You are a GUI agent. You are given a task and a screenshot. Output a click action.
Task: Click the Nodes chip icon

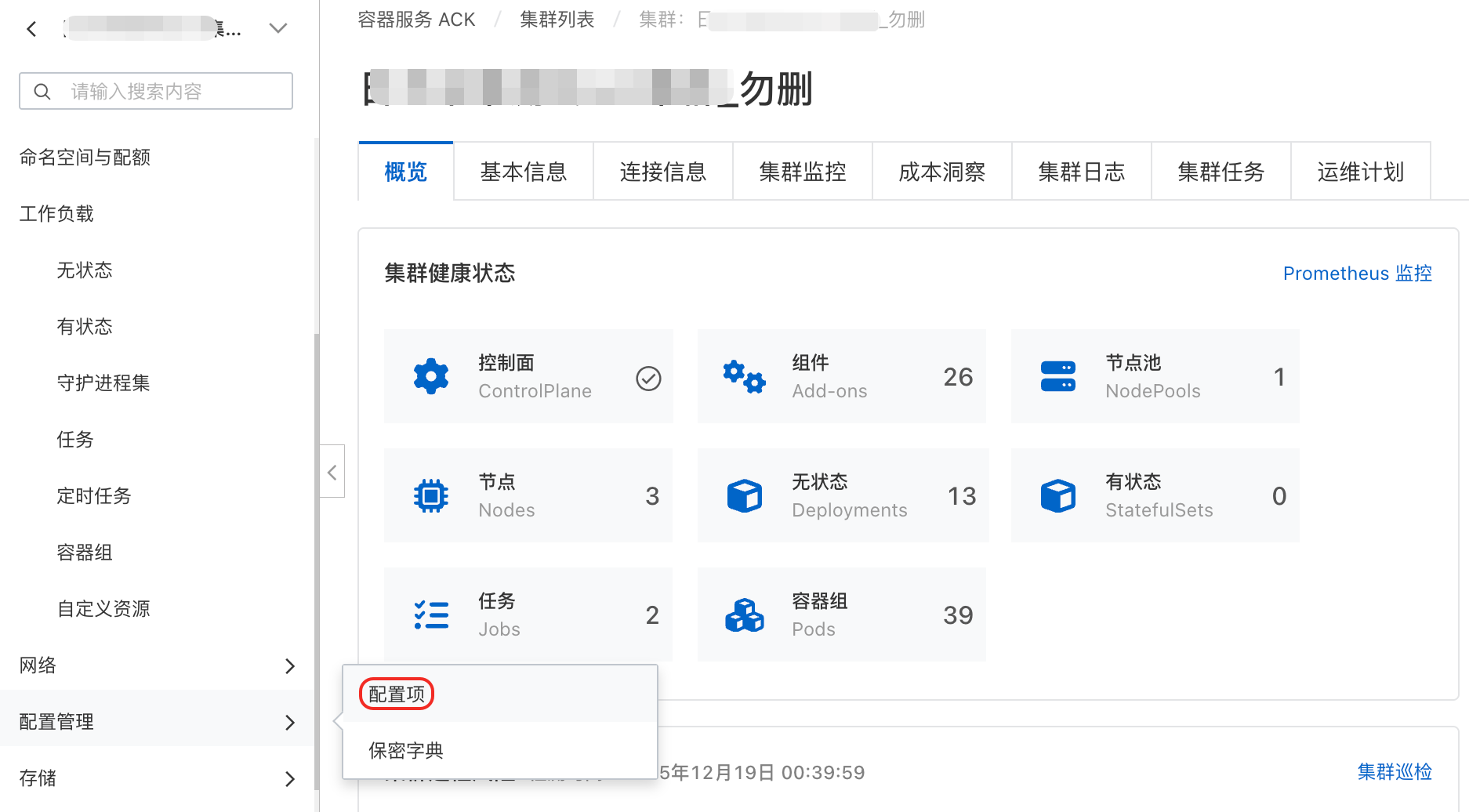click(x=431, y=496)
